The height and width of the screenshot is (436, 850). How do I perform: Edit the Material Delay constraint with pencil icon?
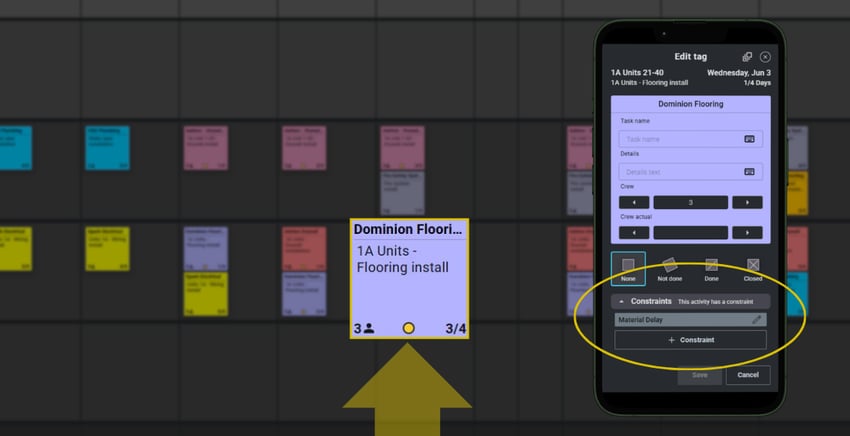(757, 320)
